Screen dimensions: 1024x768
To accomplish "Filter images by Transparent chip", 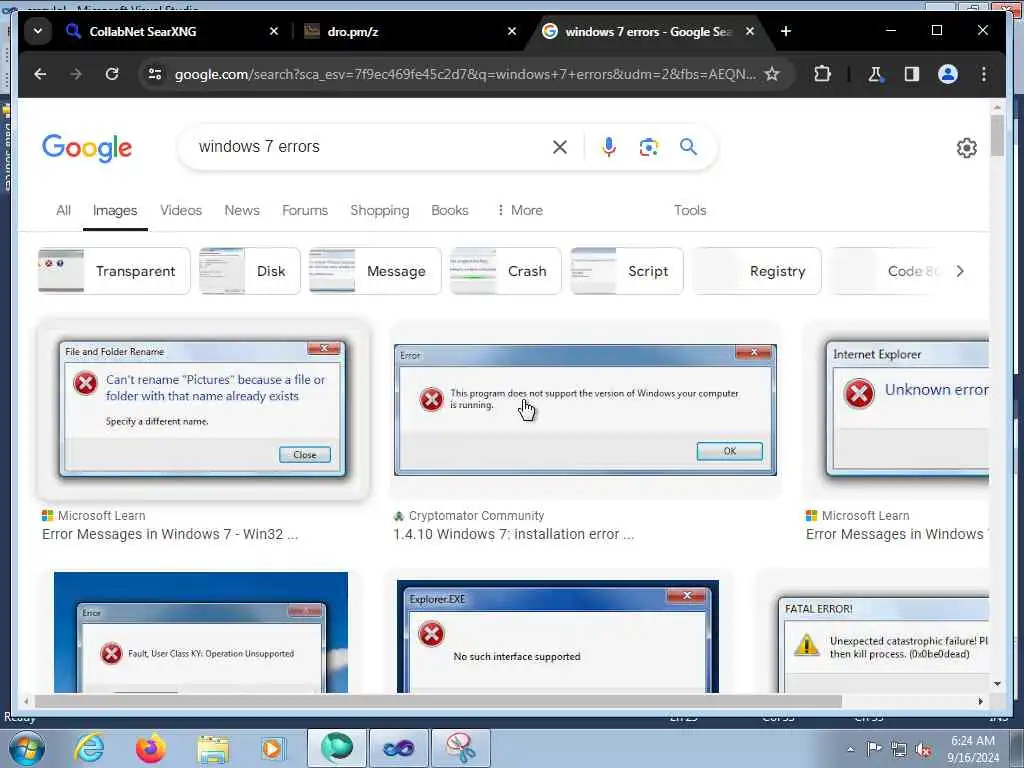I will (x=114, y=271).
